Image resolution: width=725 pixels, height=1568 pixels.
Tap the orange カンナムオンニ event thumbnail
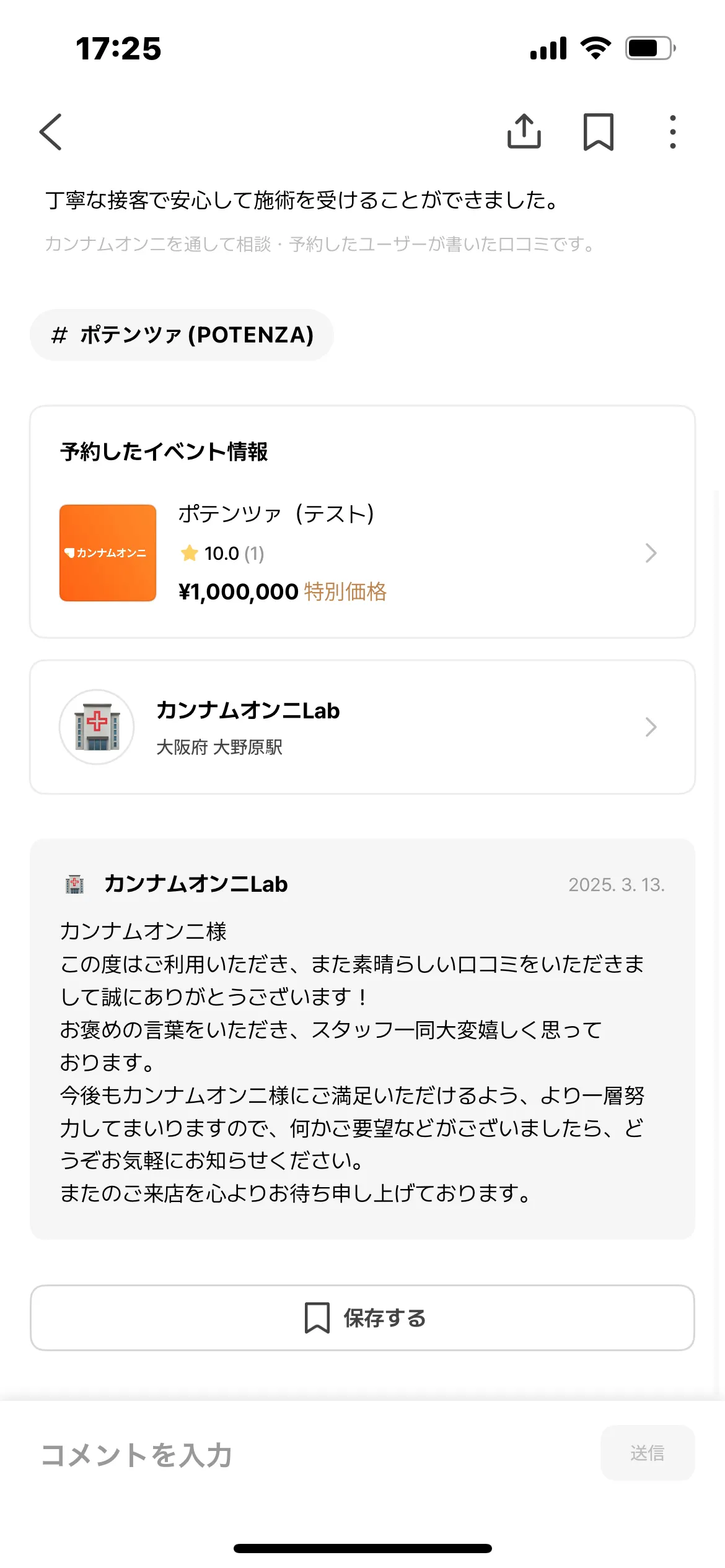[x=108, y=552]
